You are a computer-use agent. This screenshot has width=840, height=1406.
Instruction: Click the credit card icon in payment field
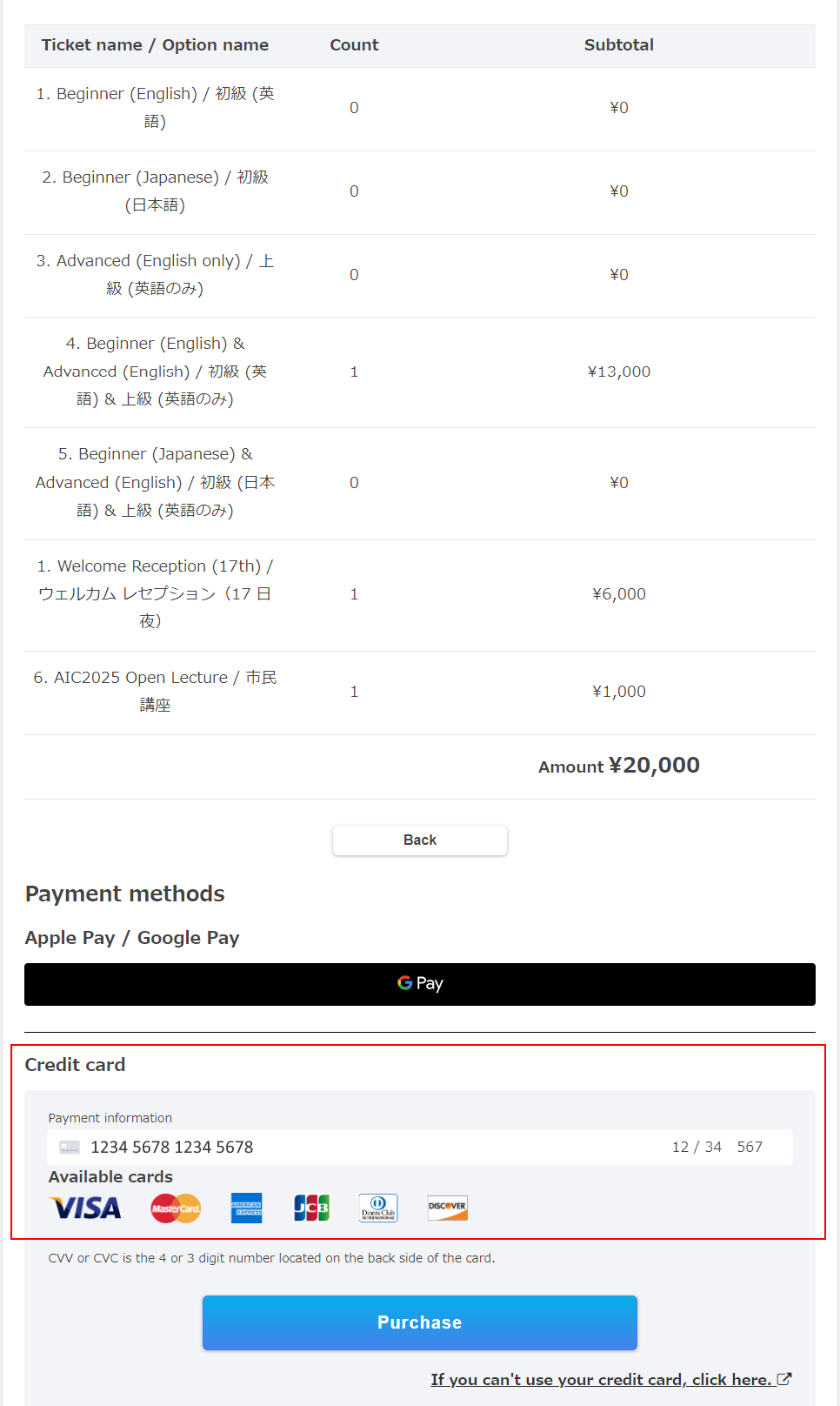point(70,1148)
